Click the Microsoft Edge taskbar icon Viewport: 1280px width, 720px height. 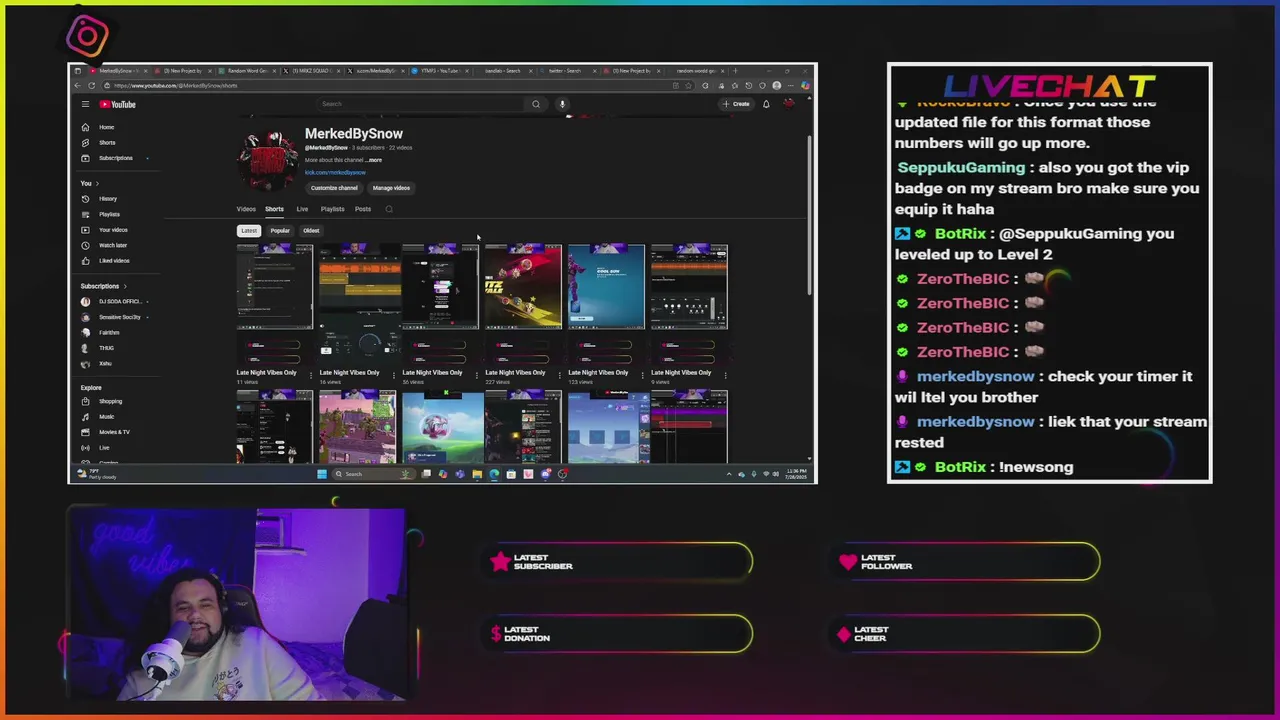(494, 474)
